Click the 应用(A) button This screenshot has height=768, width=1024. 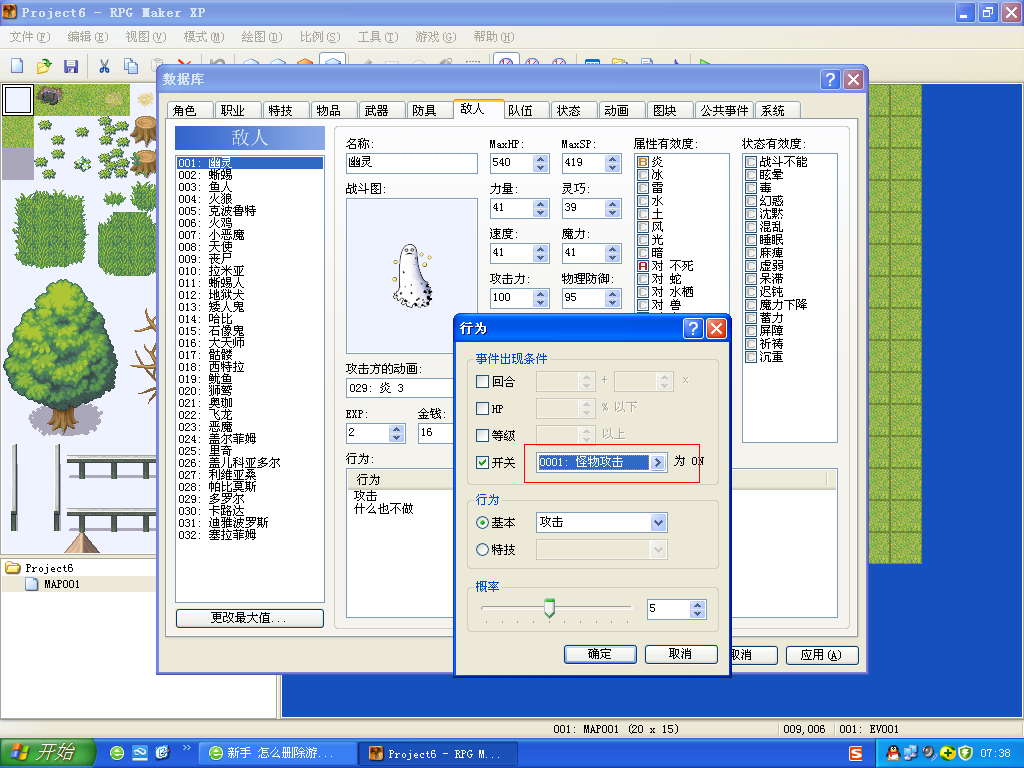point(822,654)
